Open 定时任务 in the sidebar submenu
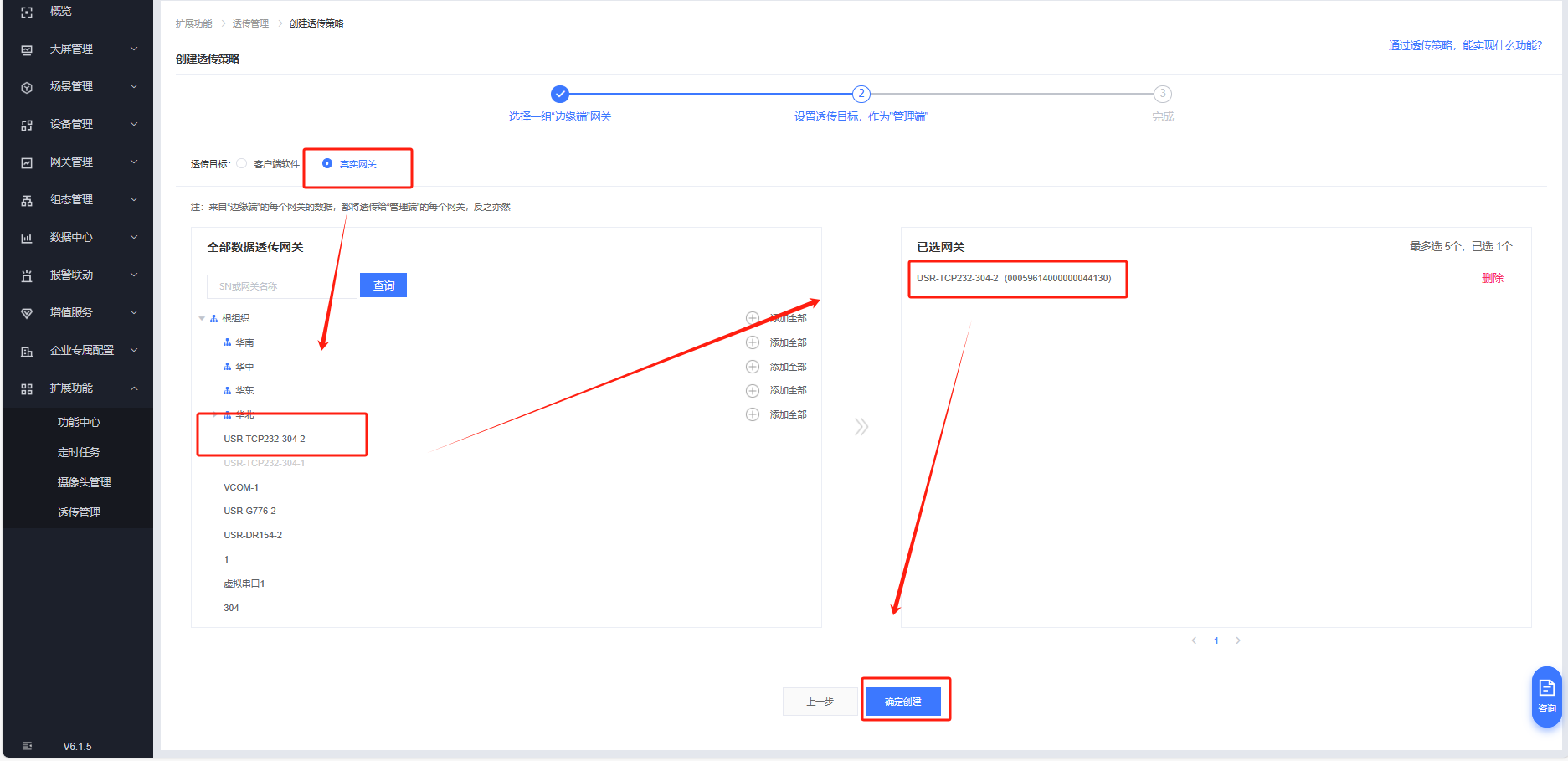Image resolution: width=1568 pixels, height=761 pixels. 79,453
